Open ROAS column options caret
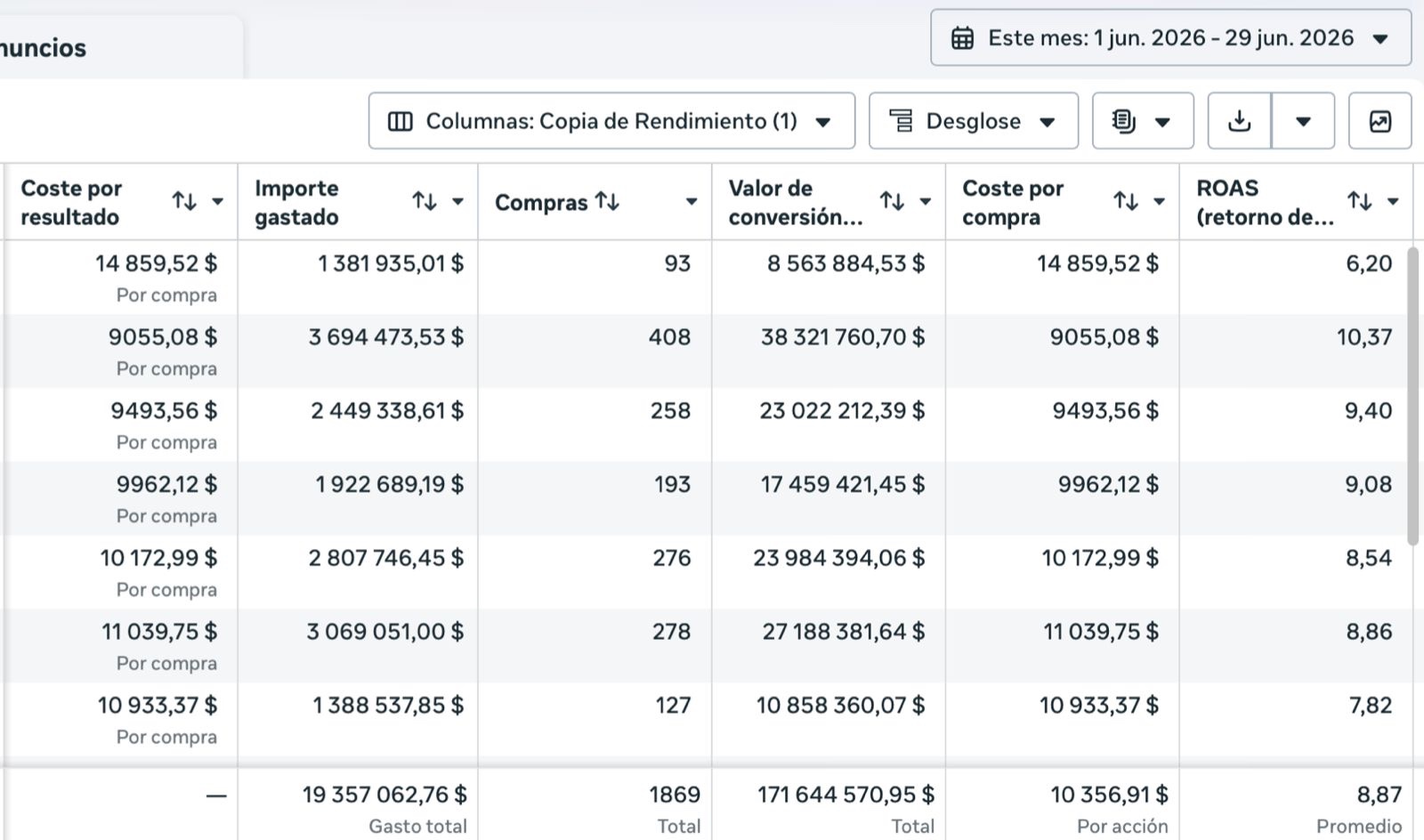Viewport: 1424px width, 840px height. [x=1393, y=202]
